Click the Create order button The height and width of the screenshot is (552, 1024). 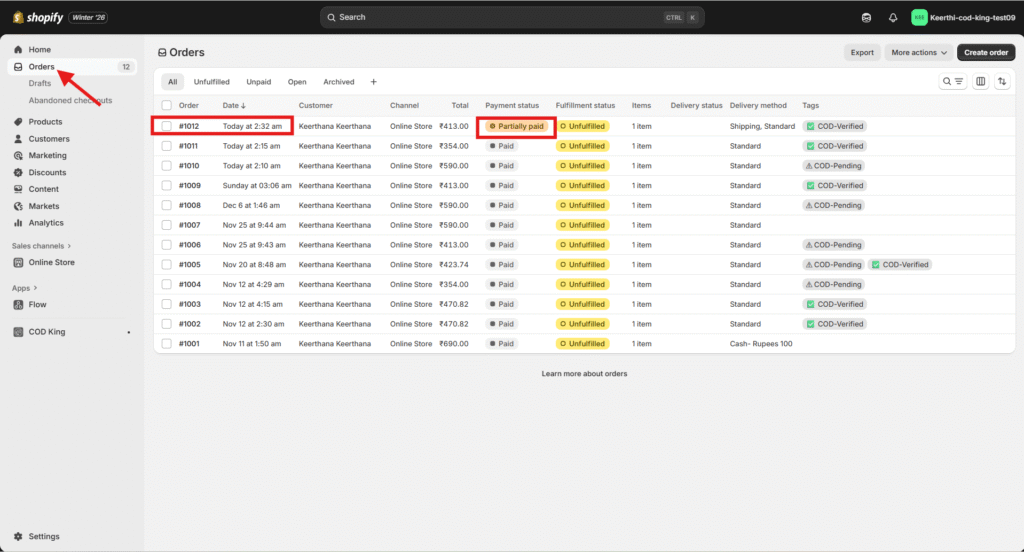click(x=985, y=53)
